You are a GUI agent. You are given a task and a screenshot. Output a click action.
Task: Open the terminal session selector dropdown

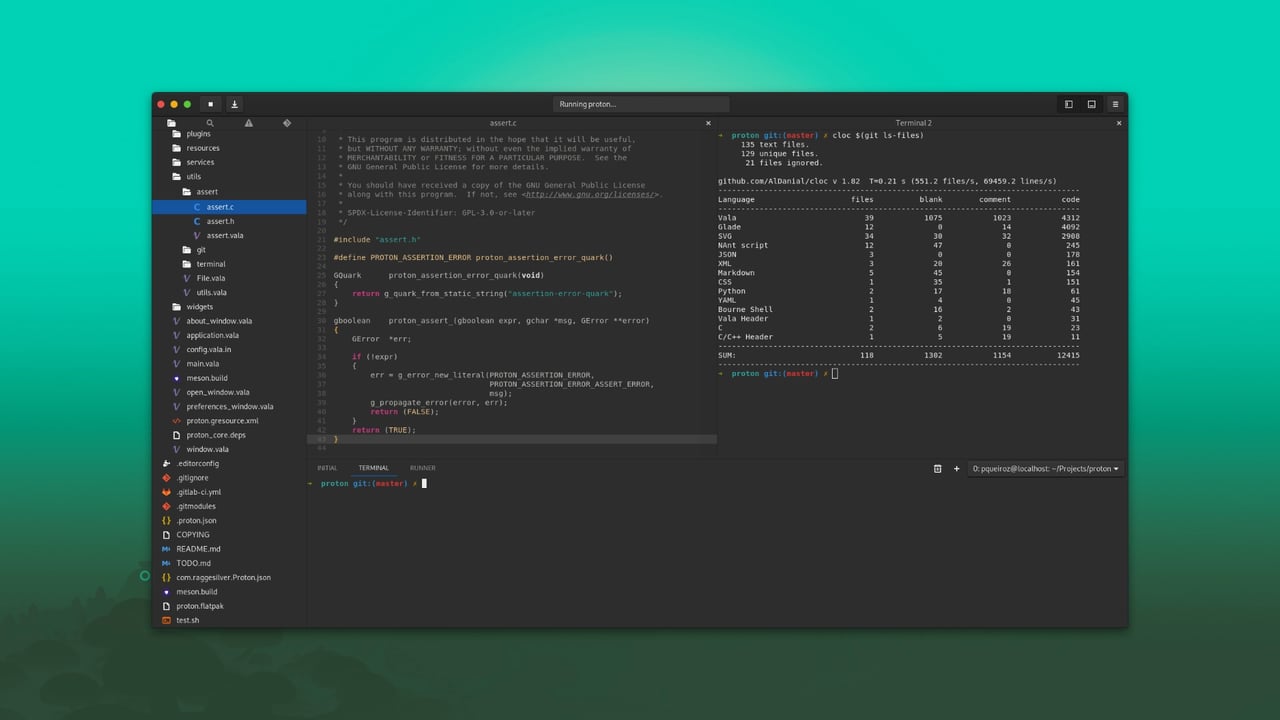point(1045,468)
